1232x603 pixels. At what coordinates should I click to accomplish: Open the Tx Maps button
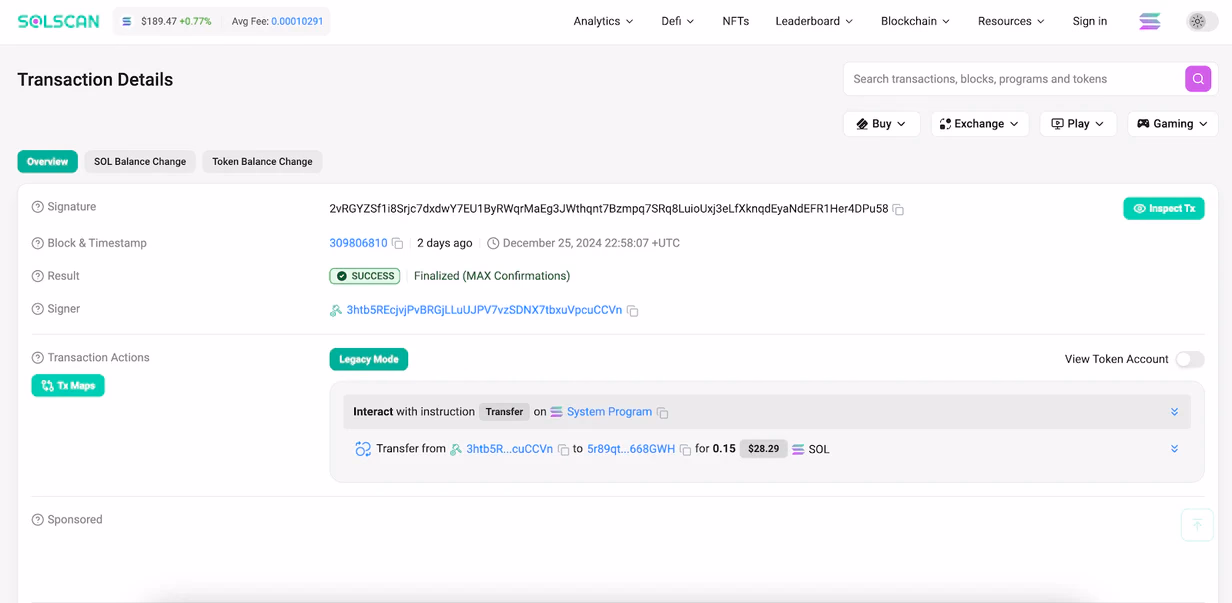[68, 386]
